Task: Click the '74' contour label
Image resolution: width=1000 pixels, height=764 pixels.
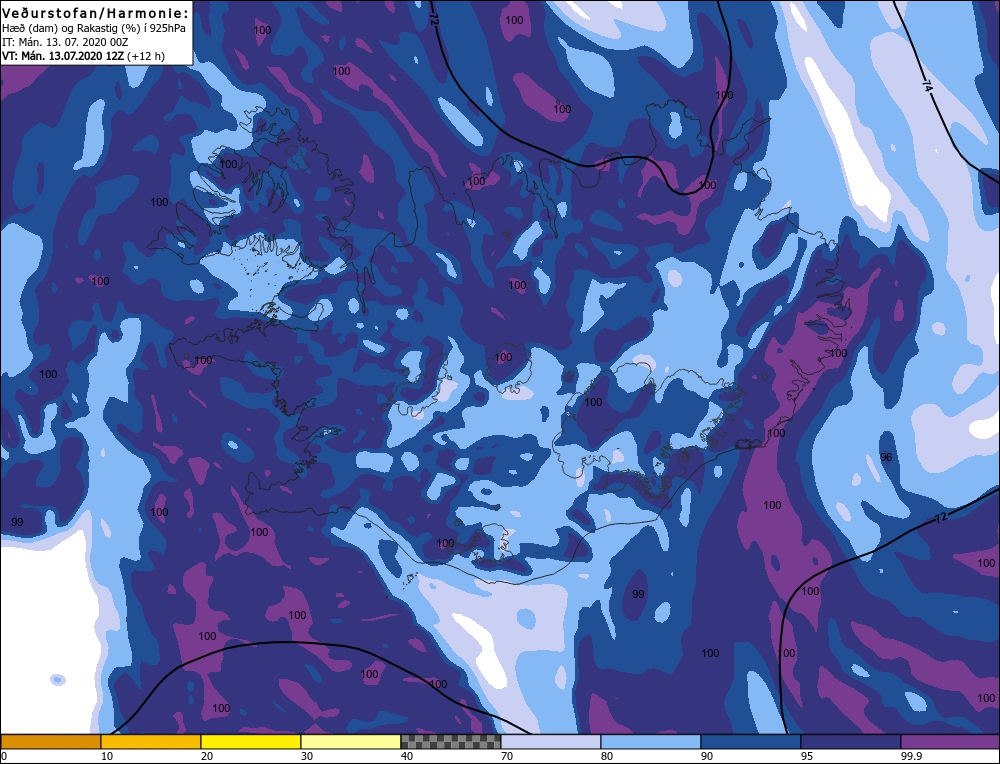Action: pyautogui.click(x=927, y=85)
